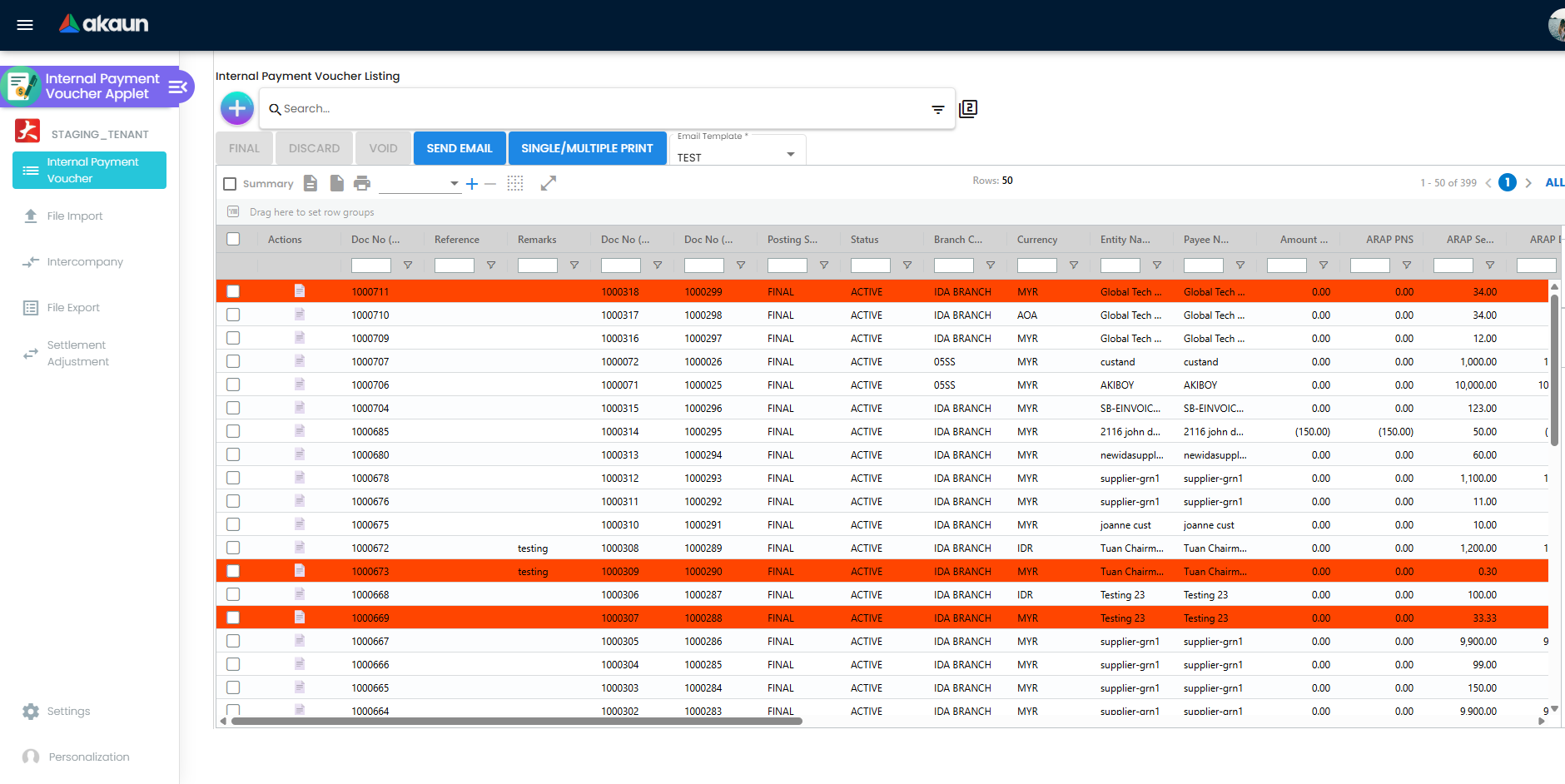1565x784 pixels.
Task: Toggle the Summary checkbox
Action: 231,184
